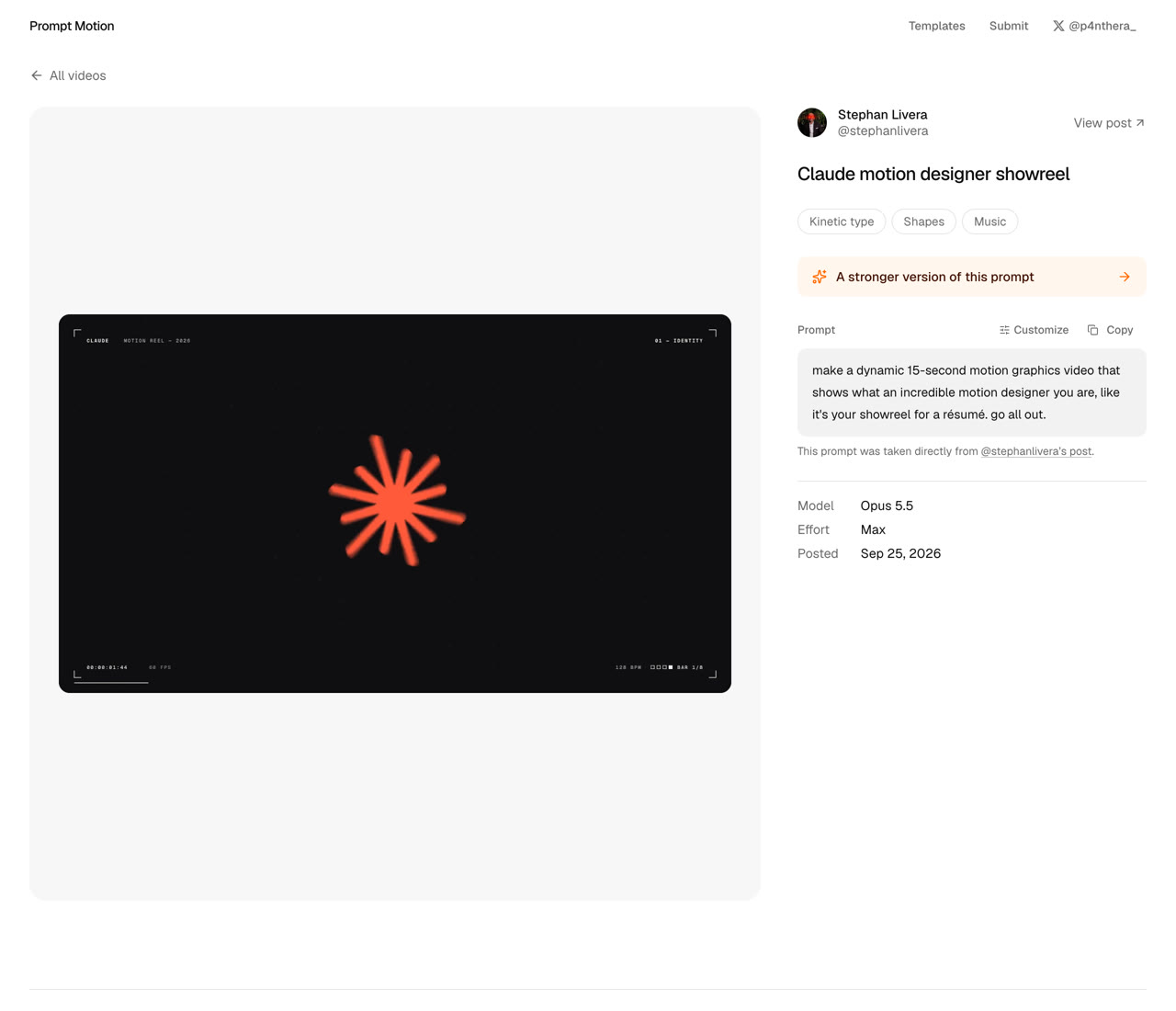The width and height of the screenshot is (1176, 1011).
Task: Click the Stephan Livera author name
Action: [882, 115]
